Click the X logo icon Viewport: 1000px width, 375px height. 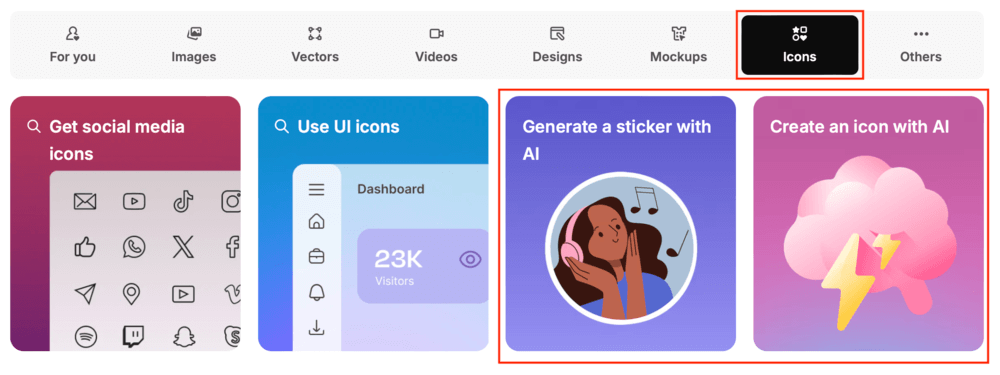[183, 247]
